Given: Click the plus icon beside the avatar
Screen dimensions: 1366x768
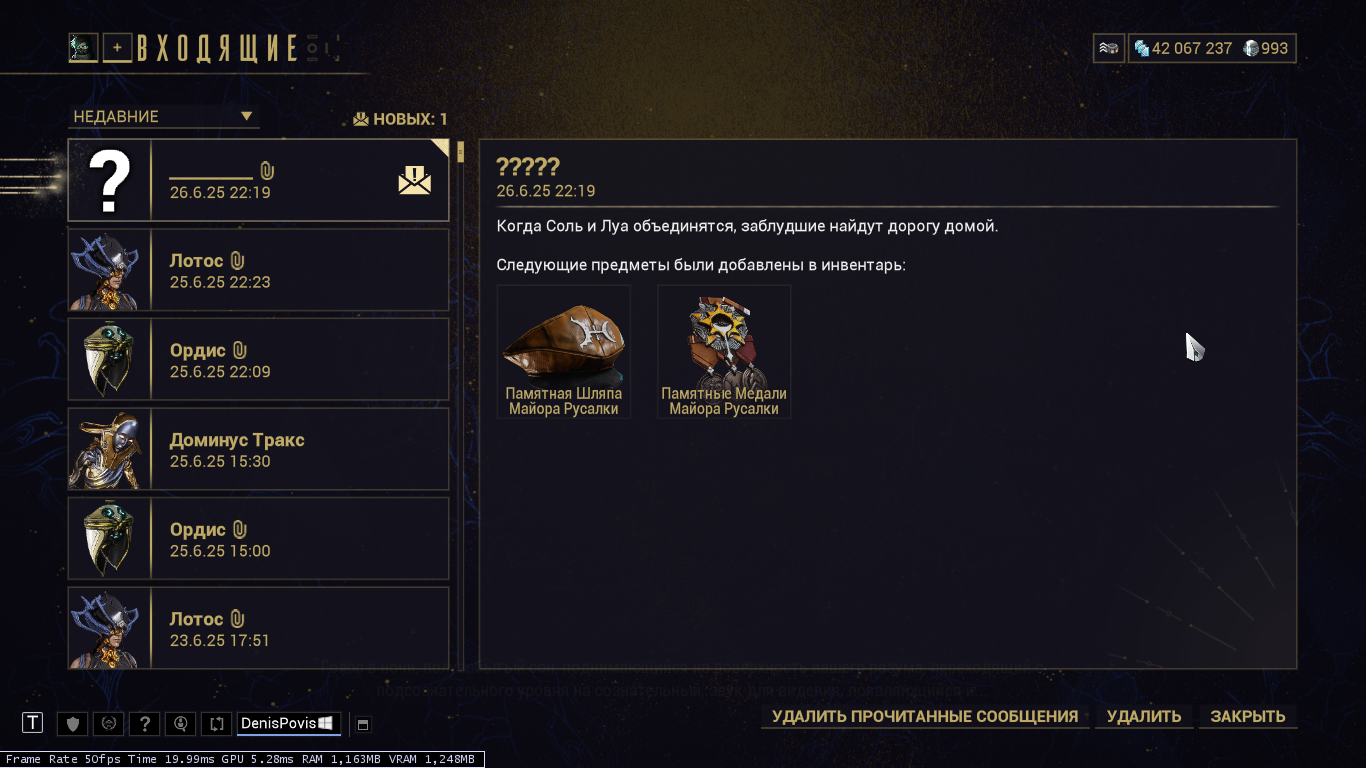Looking at the screenshot, I should pos(117,48).
